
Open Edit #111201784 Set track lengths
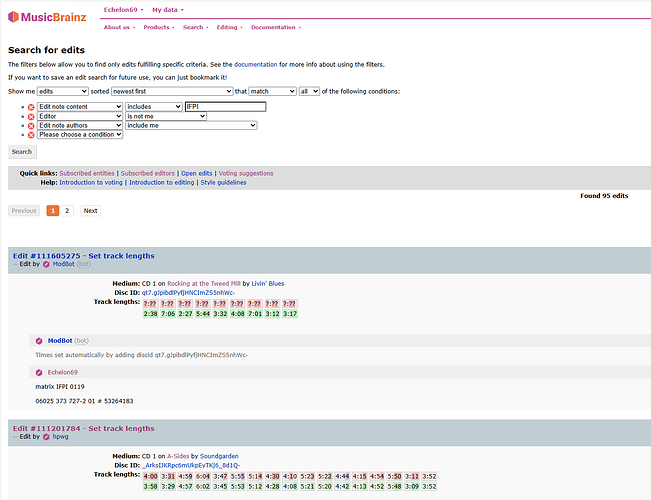pos(83,429)
